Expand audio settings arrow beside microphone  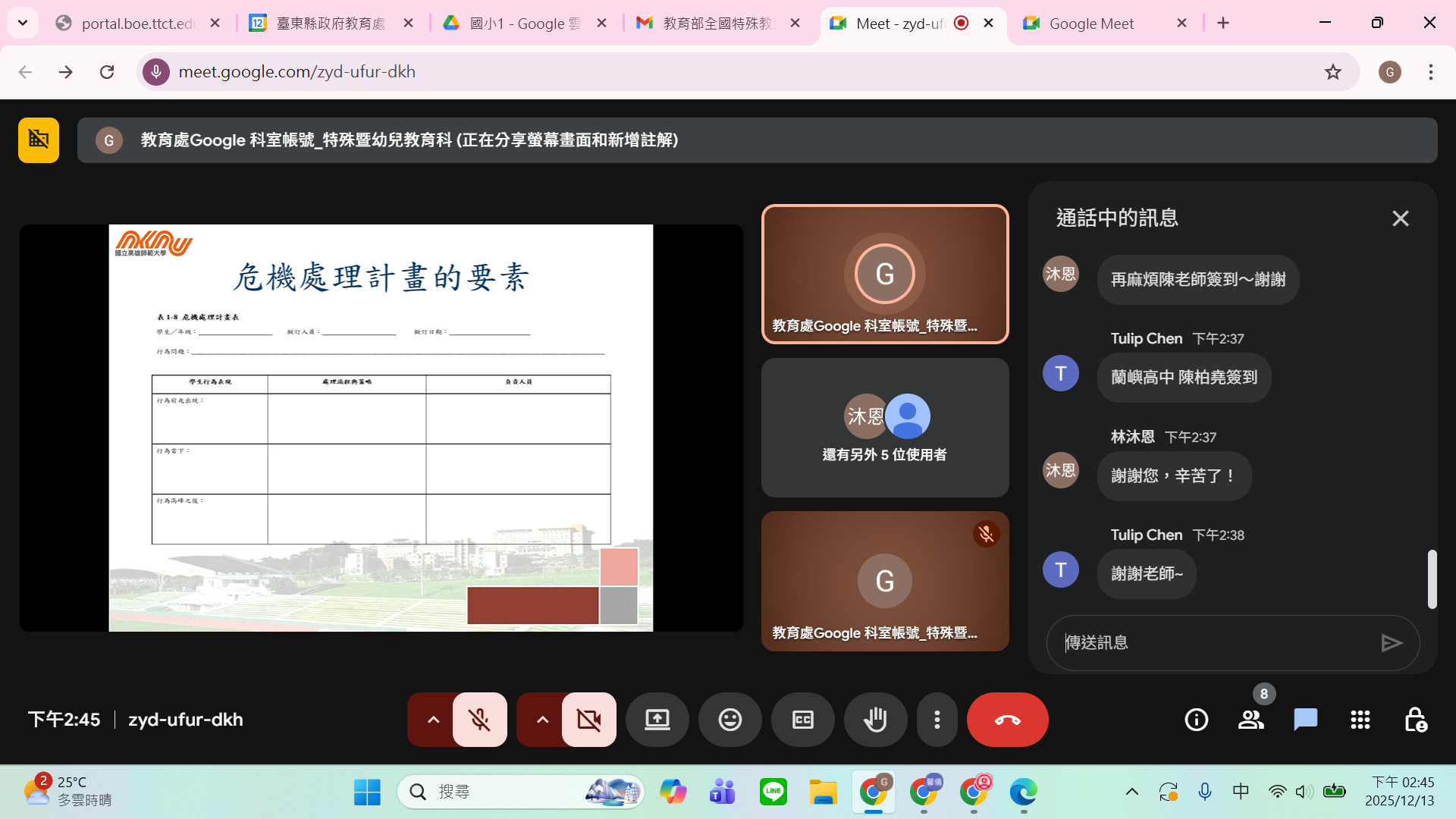pyautogui.click(x=433, y=720)
